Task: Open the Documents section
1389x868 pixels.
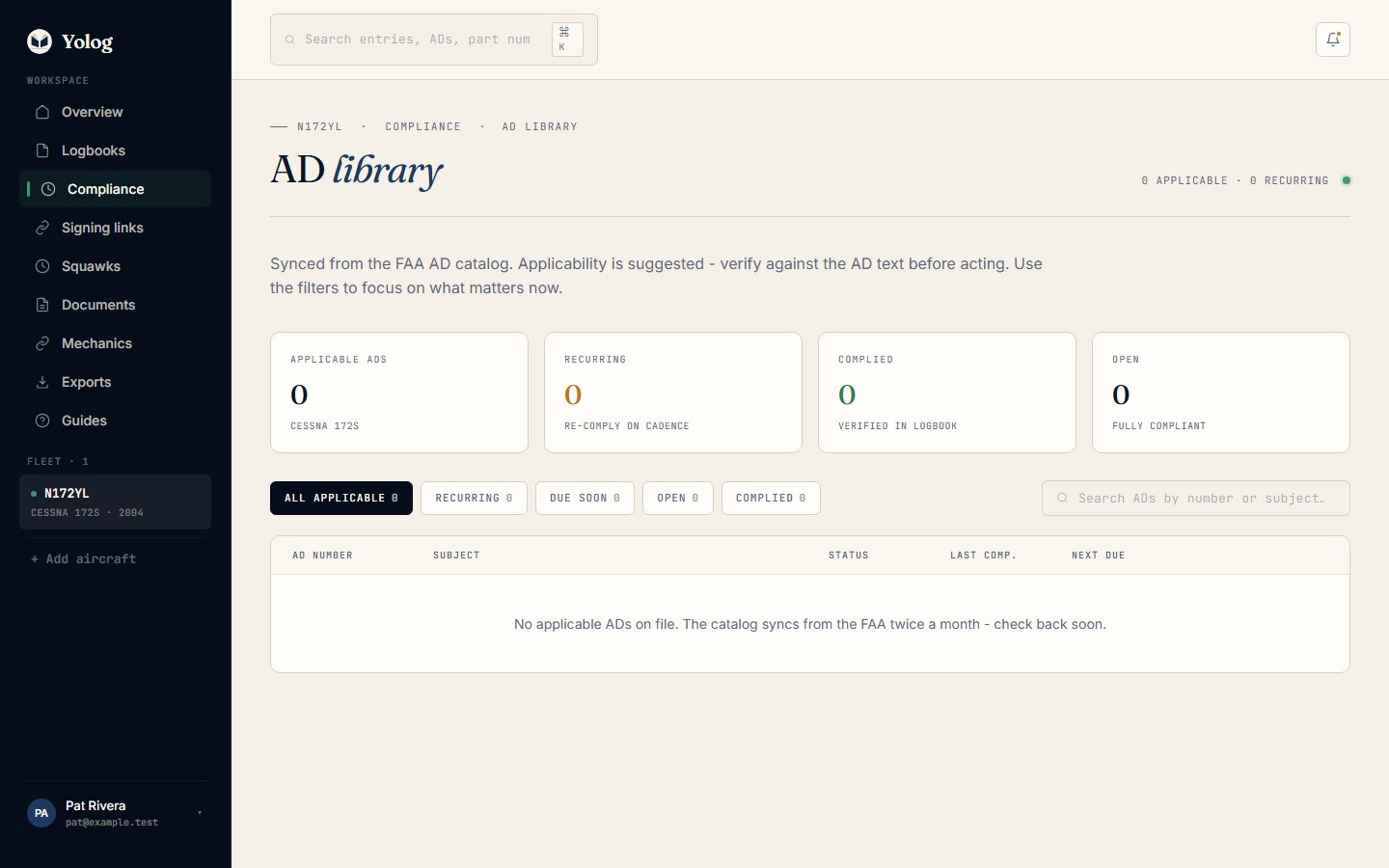Action: click(115, 305)
